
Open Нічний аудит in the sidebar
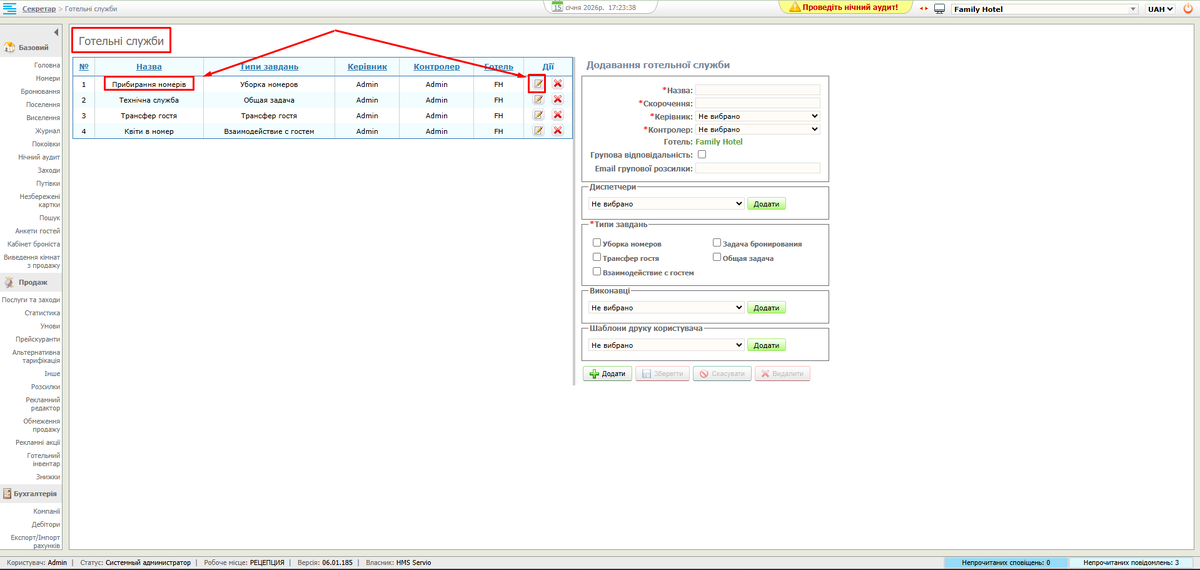[39, 157]
